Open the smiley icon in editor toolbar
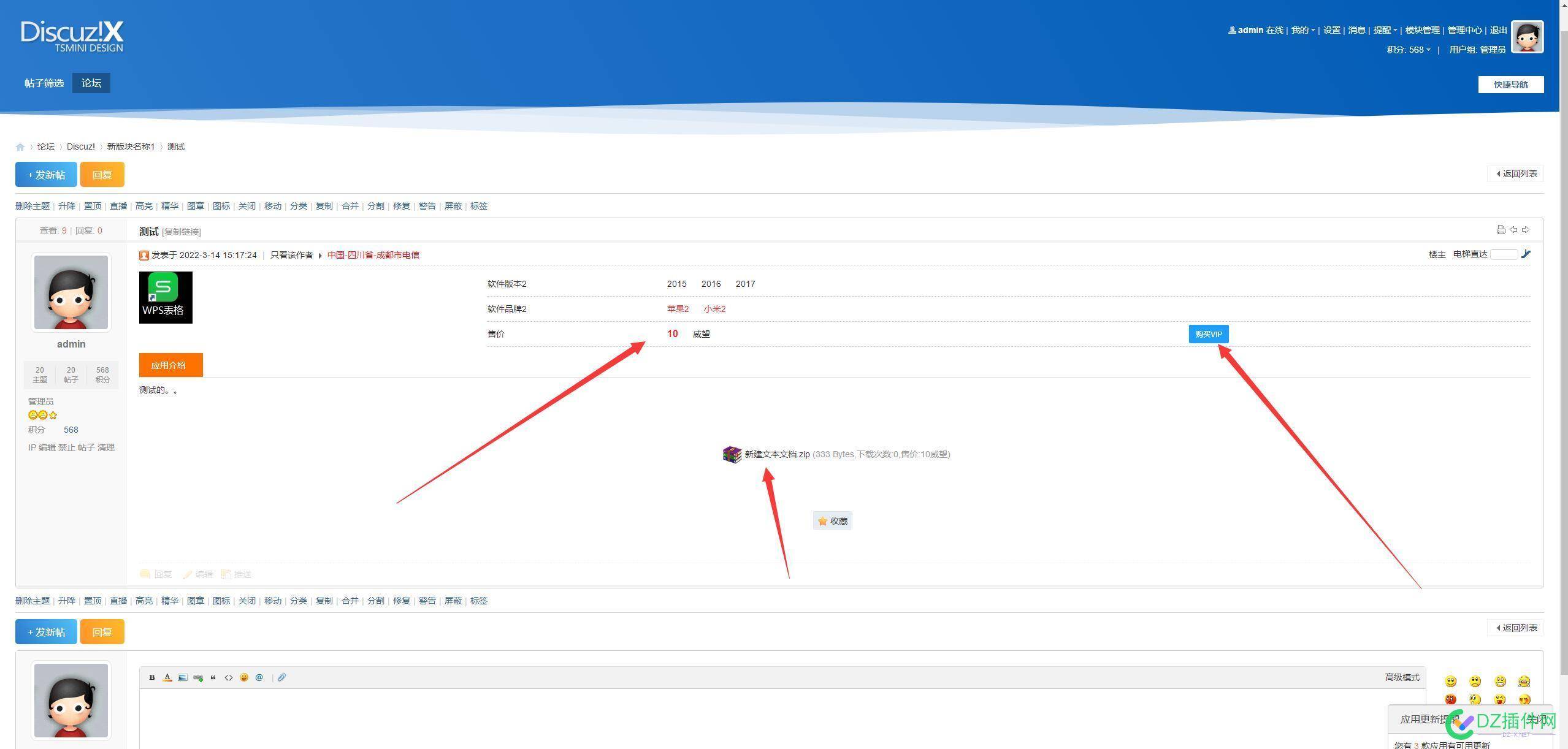1568x749 pixels. tap(244, 677)
